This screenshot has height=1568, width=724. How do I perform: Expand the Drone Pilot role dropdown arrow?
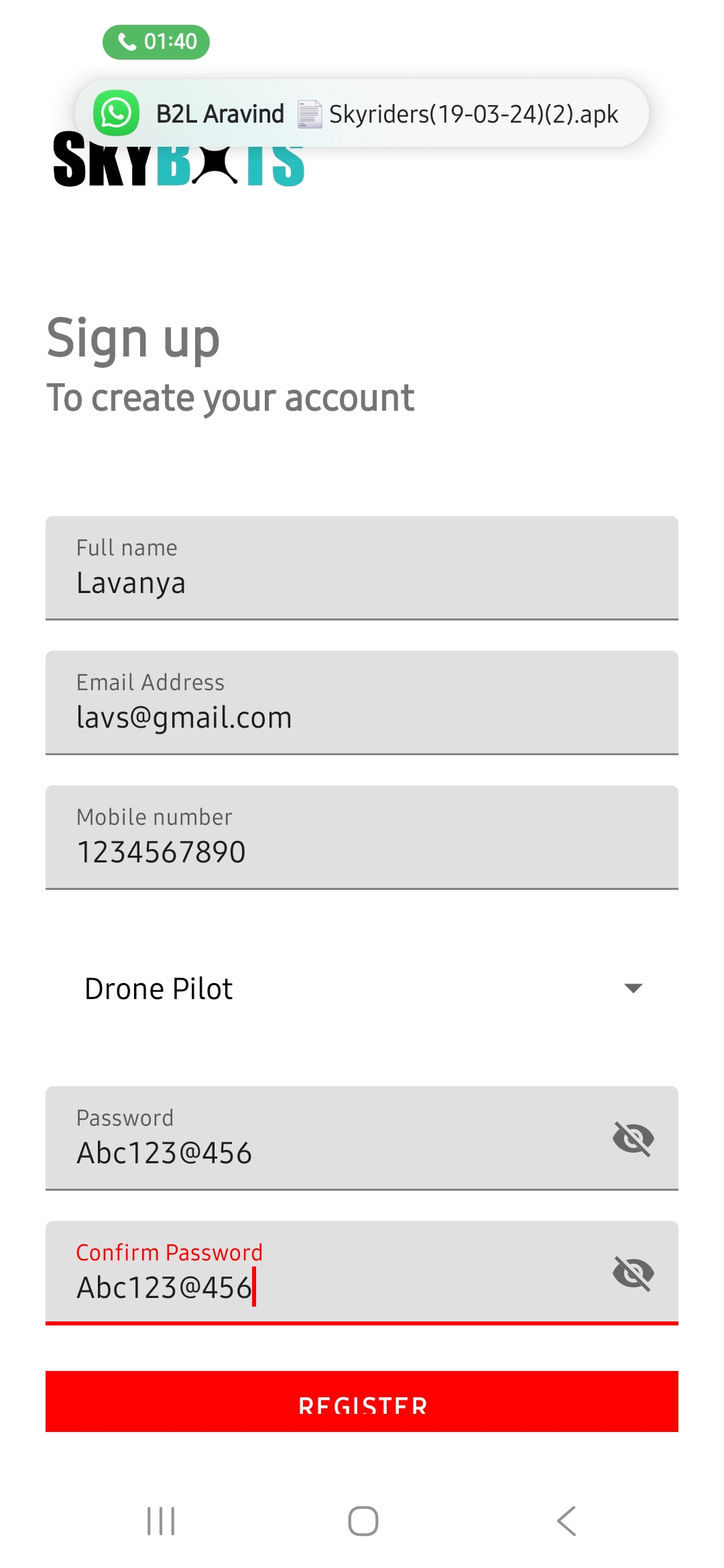pos(633,988)
